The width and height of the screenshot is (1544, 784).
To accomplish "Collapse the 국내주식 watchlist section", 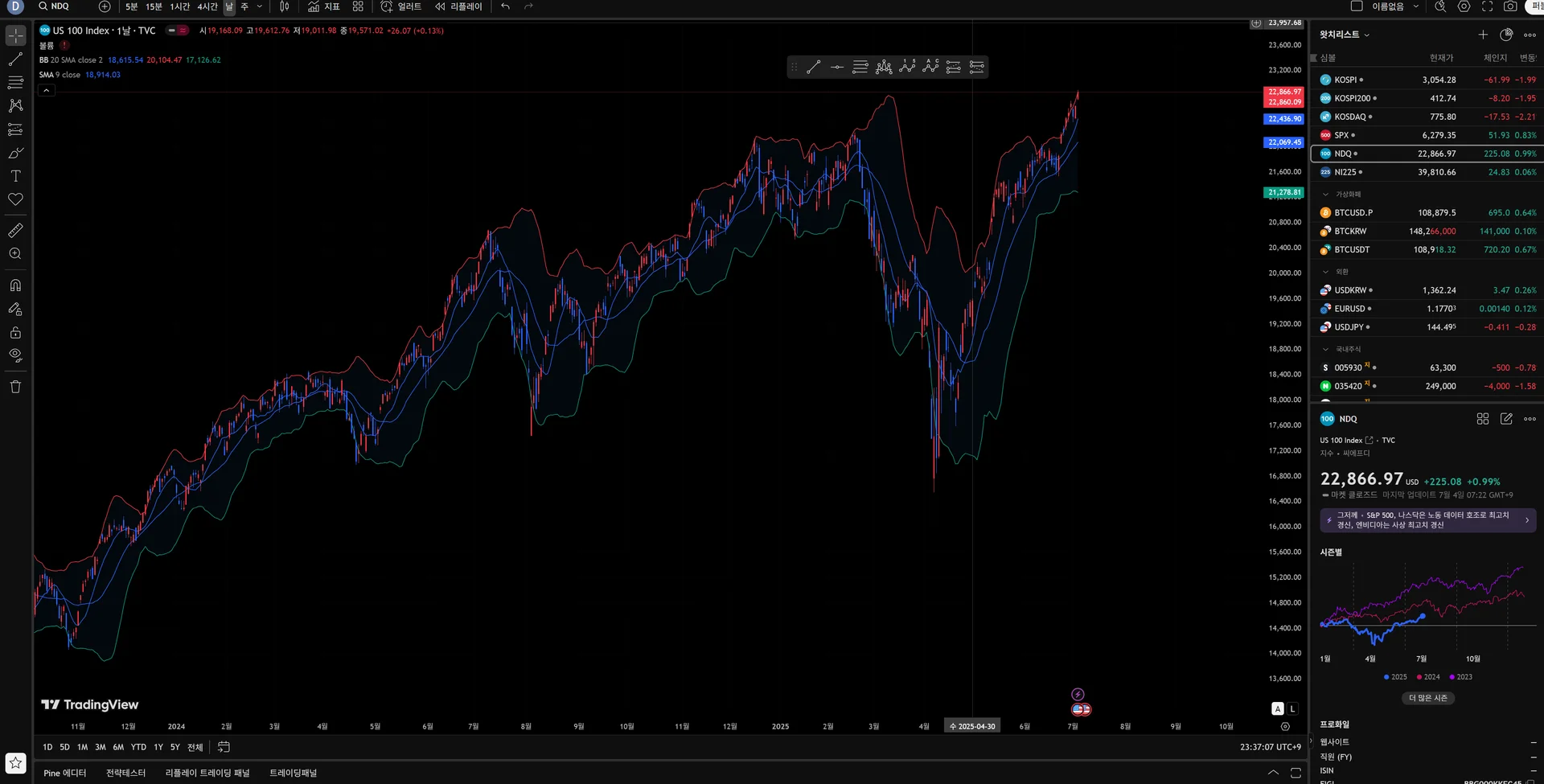I will (1326, 349).
